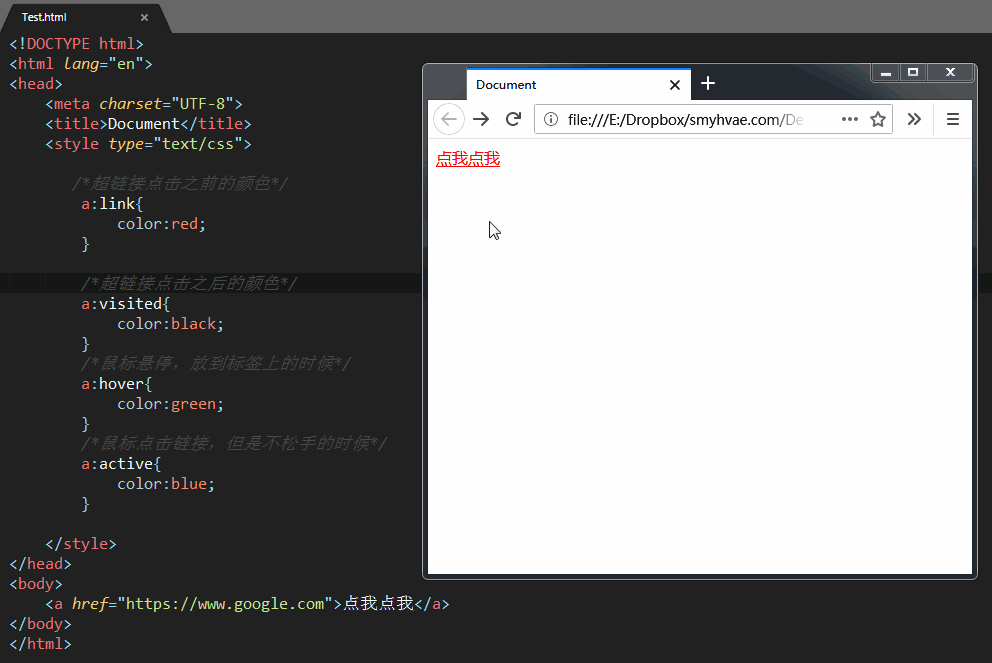Click the page info icon in address bar
The height and width of the screenshot is (663, 992).
tap(550, 119)
